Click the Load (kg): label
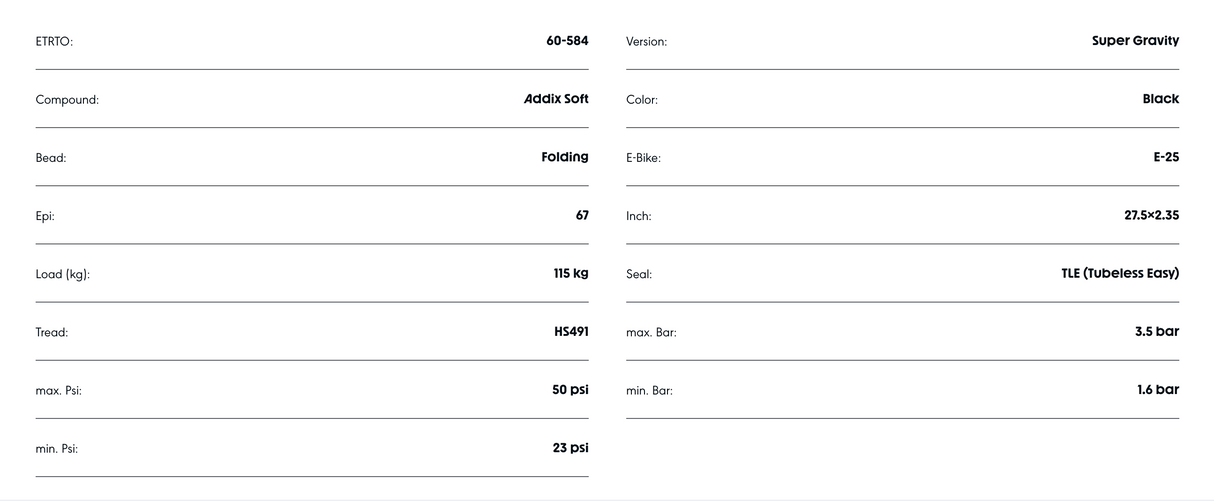This screenshot has height=501, width=1214. (x=63, y=274)
